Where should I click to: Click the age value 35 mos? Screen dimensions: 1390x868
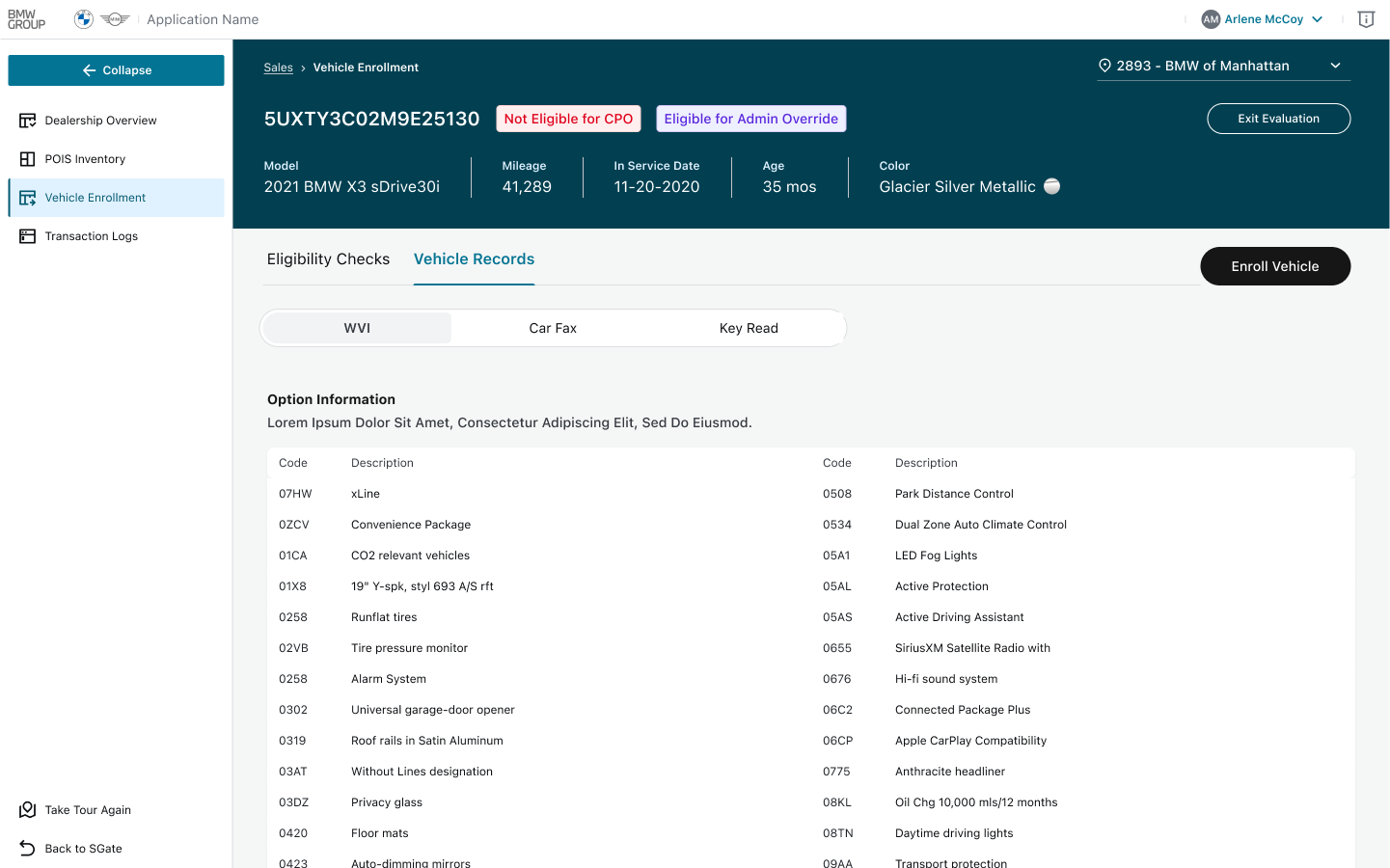pyautogui.click(x=789, y=187)
